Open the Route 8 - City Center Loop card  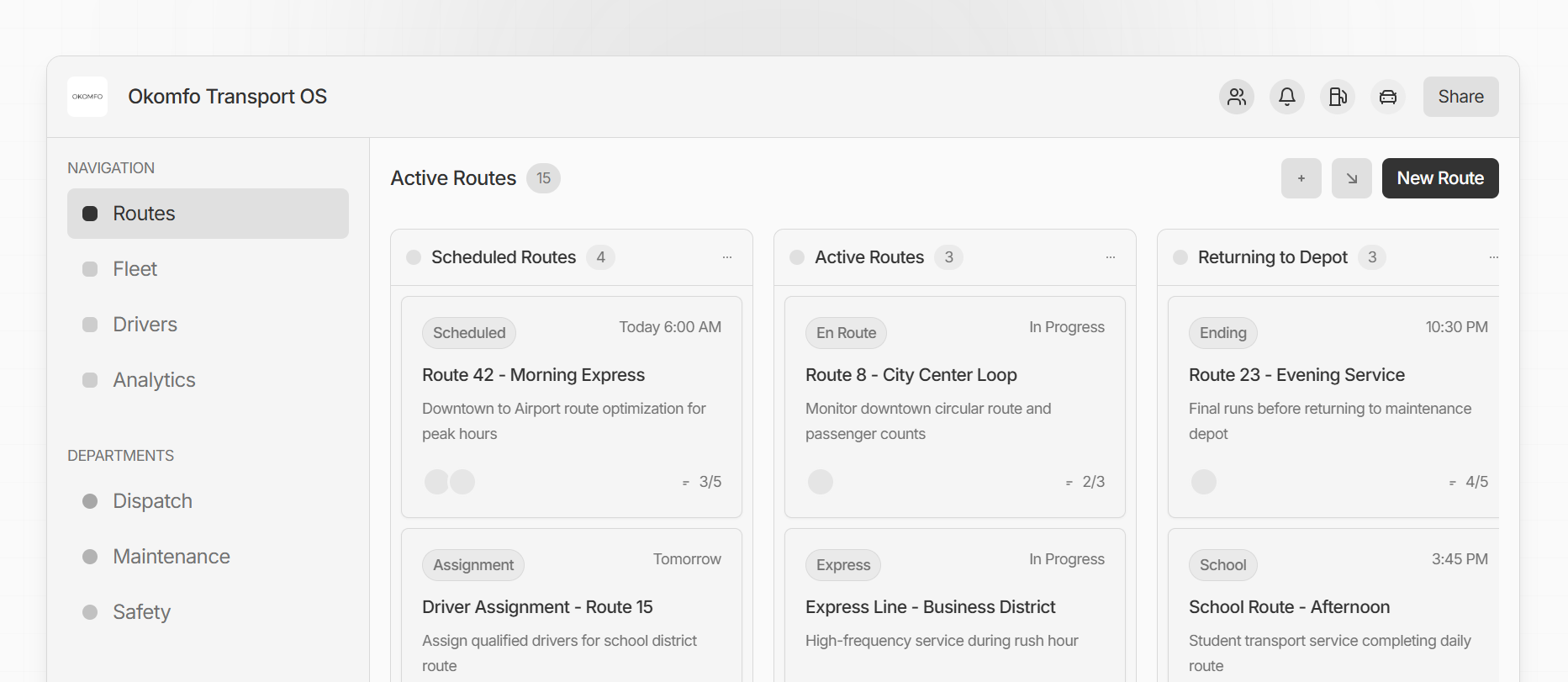(955, 407)
